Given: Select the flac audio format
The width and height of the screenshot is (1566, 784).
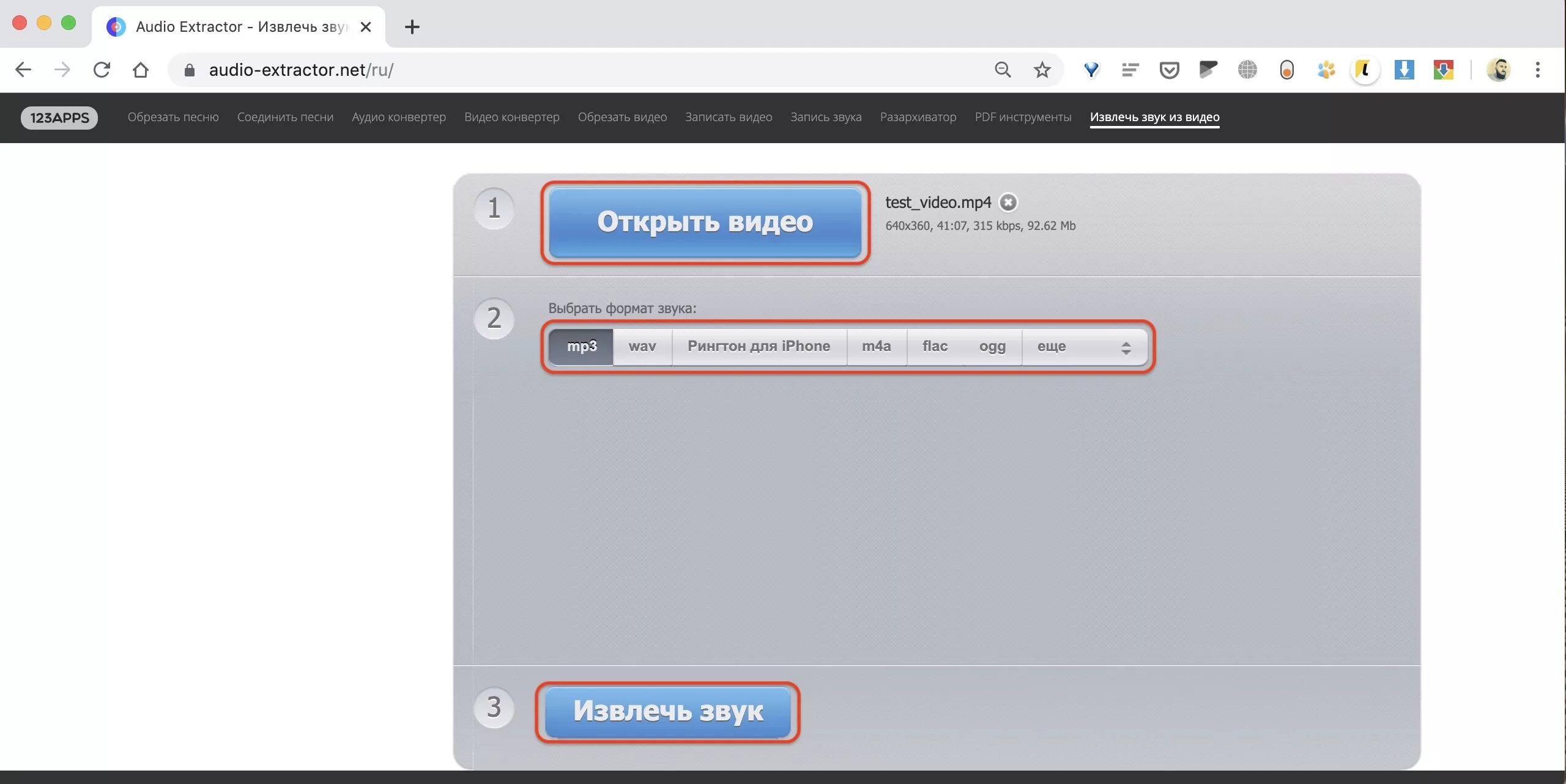Looking at the screenshot, I should pyautogui.click(x=935, y=347).
